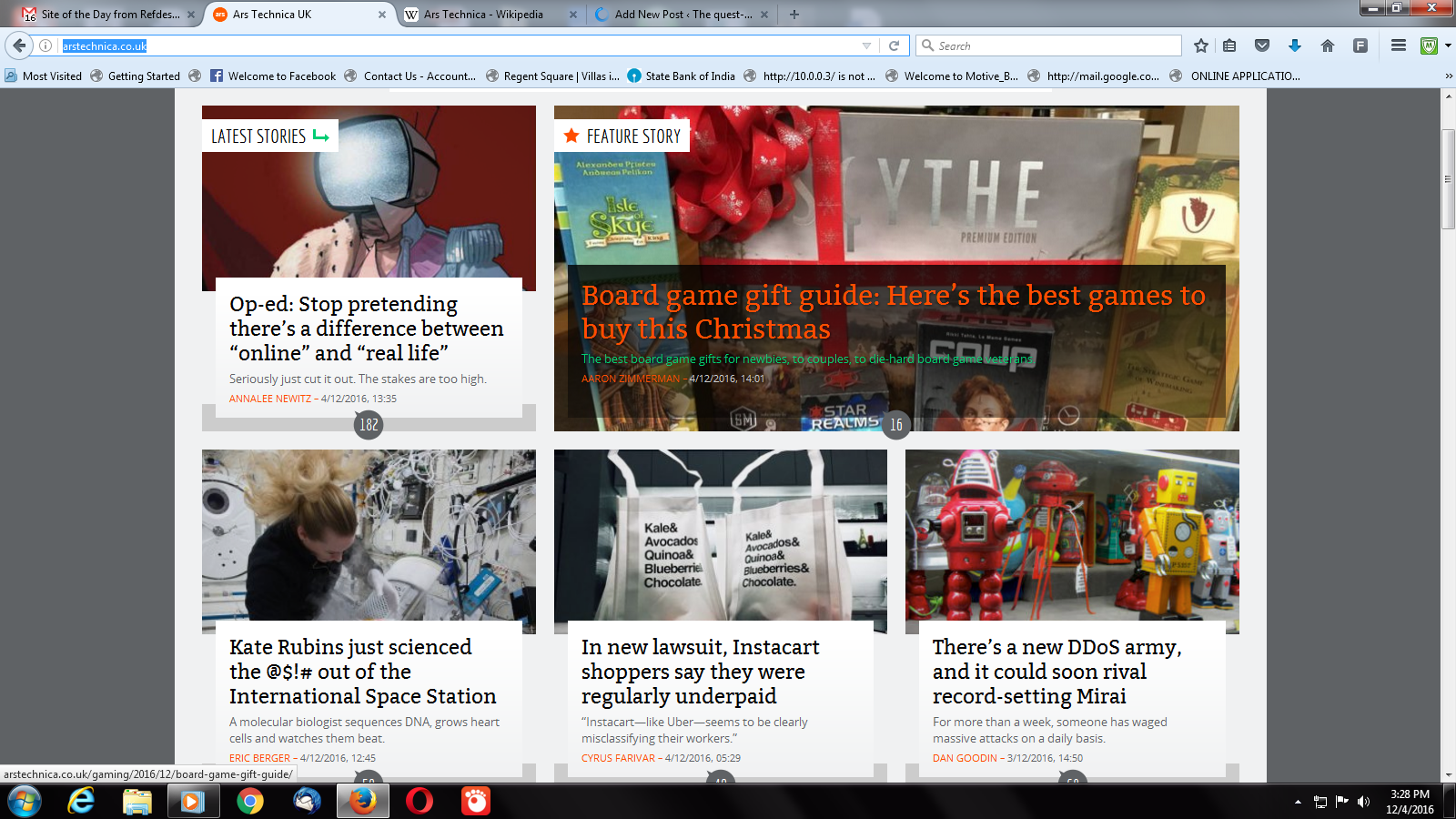Switch to the Ars Technica - Wikipedia tab

[x=482, y=15]
